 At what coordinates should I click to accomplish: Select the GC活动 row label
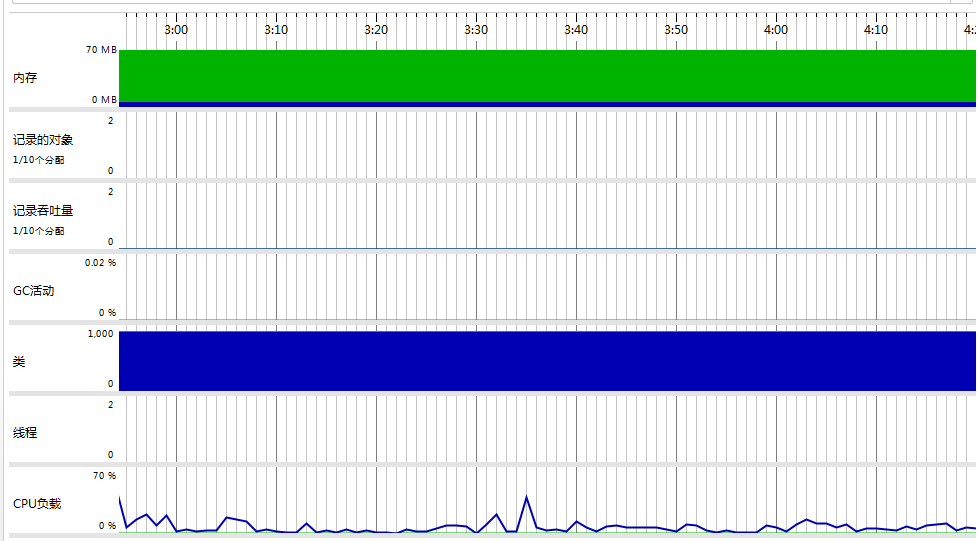pos(34,290)
